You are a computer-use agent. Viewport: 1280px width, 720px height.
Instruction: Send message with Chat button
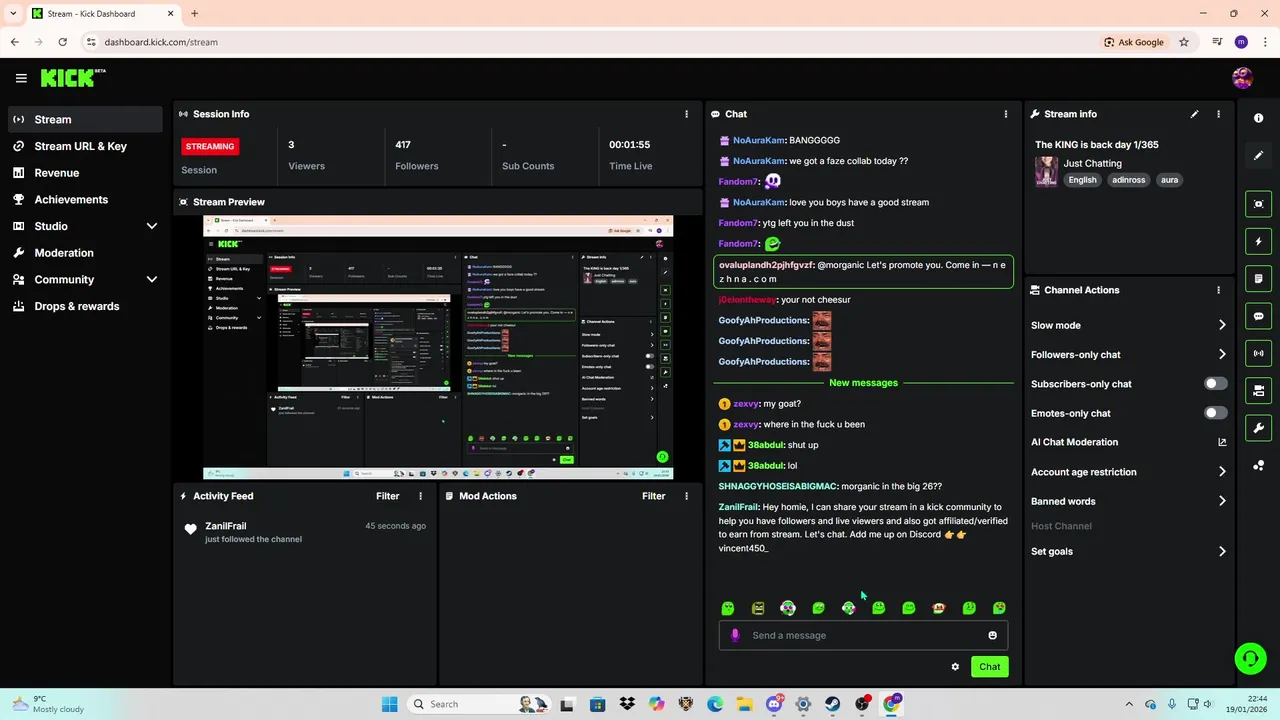pyautogui.click(x=989, y=667)
